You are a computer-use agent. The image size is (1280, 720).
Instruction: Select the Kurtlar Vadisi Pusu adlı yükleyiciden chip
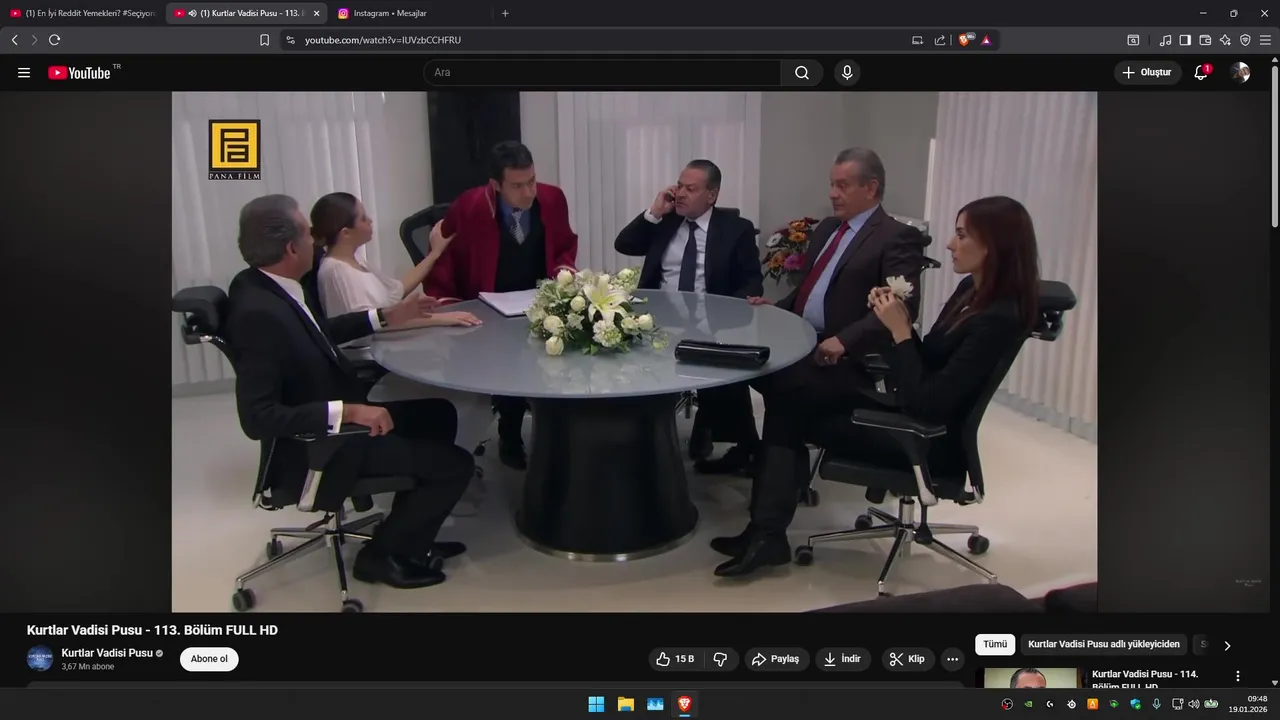[1104, 645]
